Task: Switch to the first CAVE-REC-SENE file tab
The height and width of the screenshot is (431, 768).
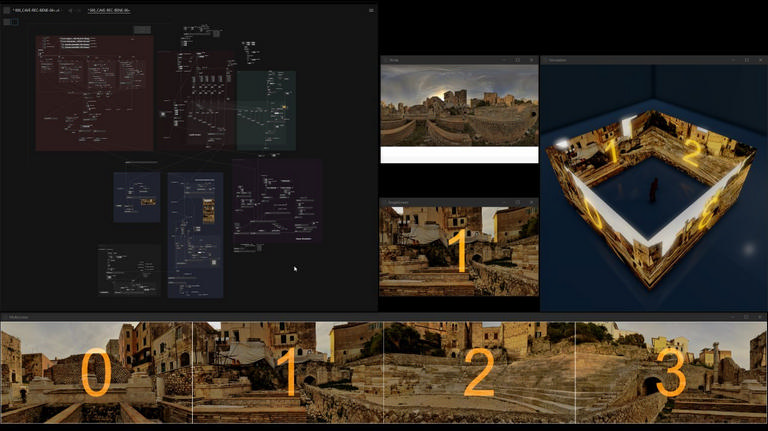Action: pos(36,10)
